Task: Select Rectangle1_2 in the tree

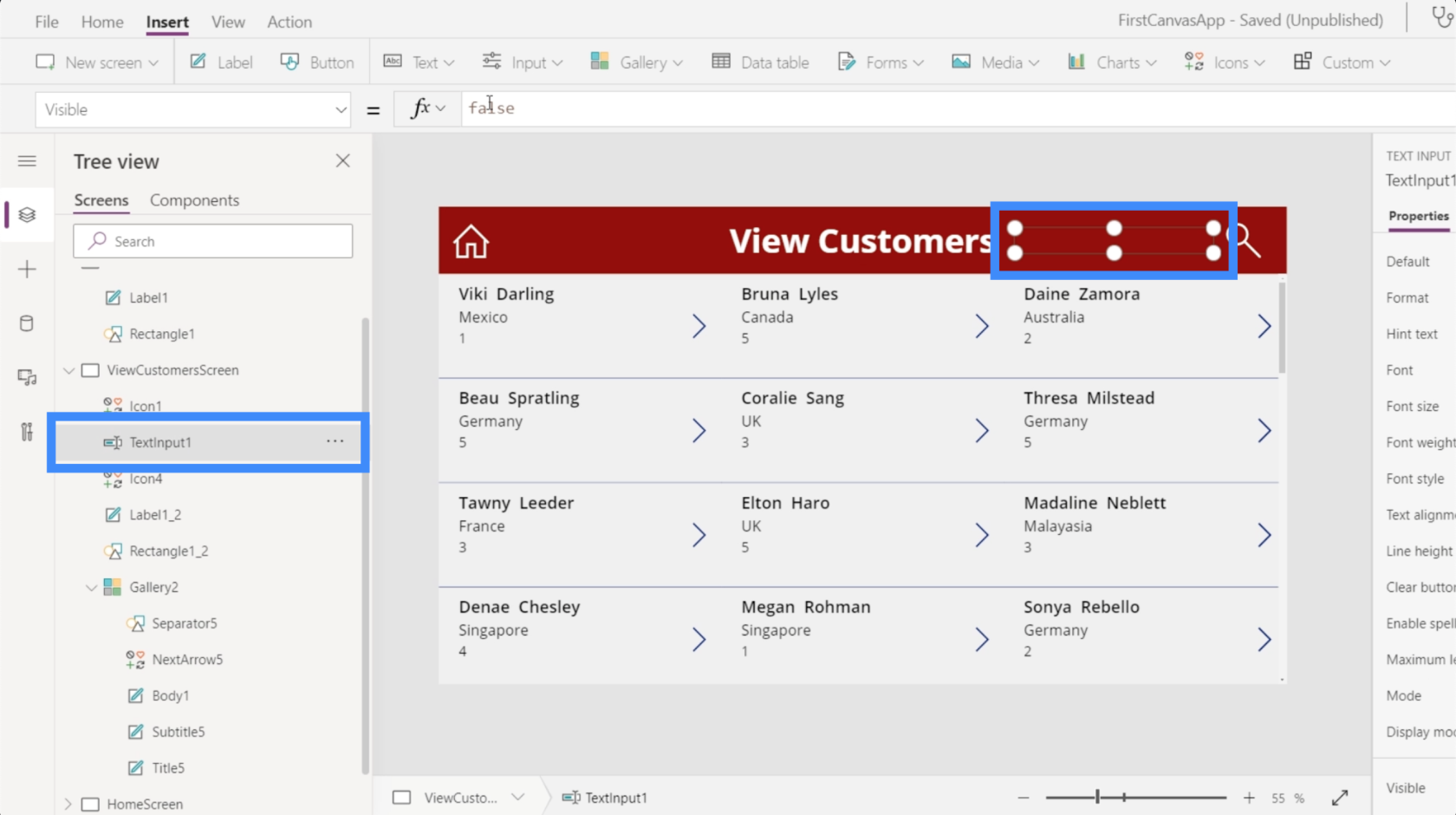Action: coord(168,551)
